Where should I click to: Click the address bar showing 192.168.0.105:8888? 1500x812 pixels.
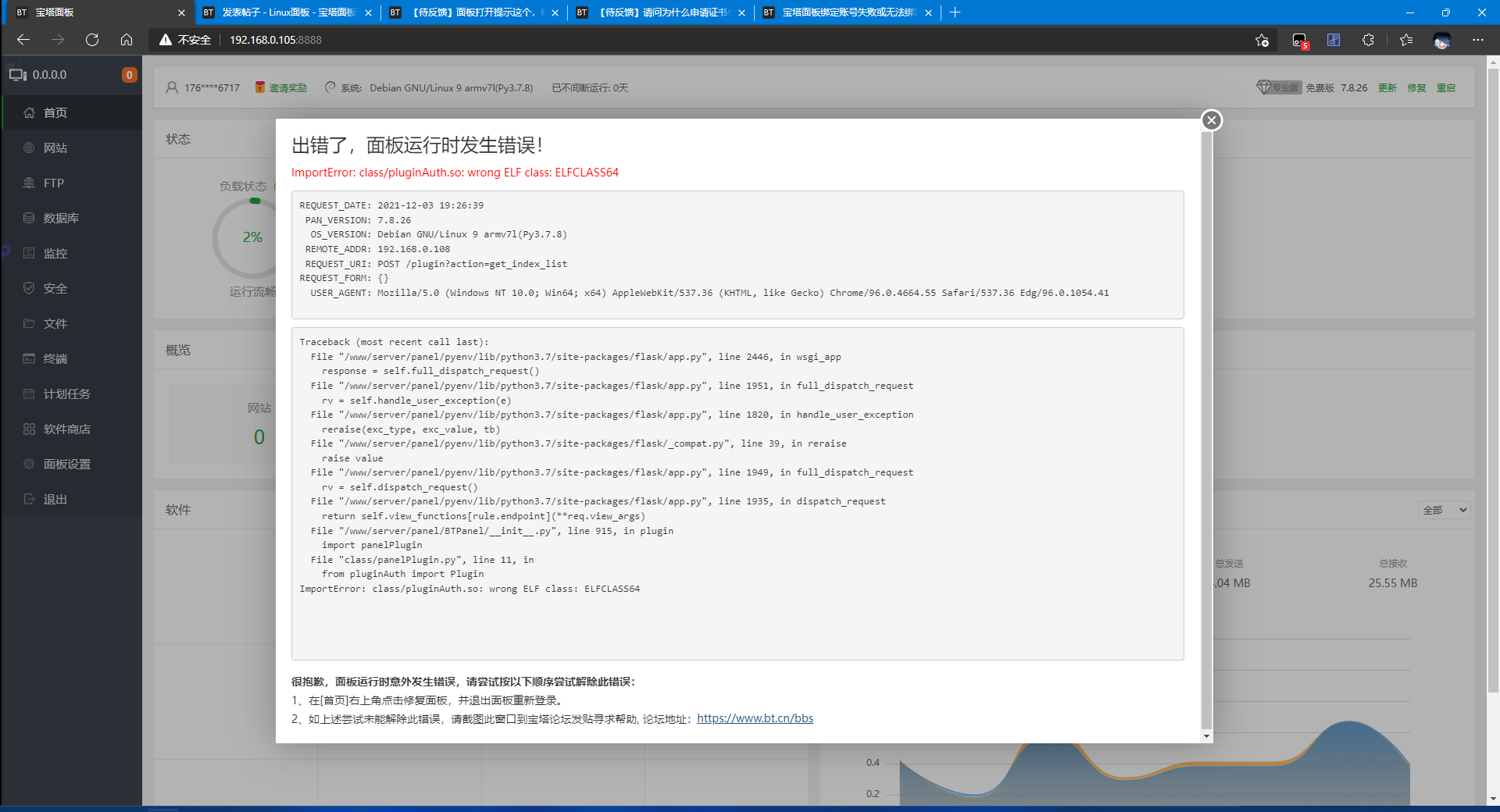coord(275,40)
